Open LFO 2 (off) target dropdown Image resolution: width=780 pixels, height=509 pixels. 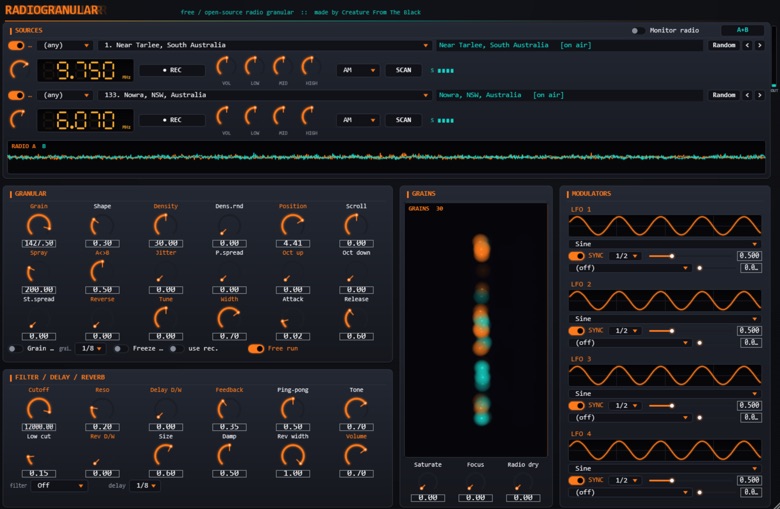pyautogui.click(x=630, y=343)
